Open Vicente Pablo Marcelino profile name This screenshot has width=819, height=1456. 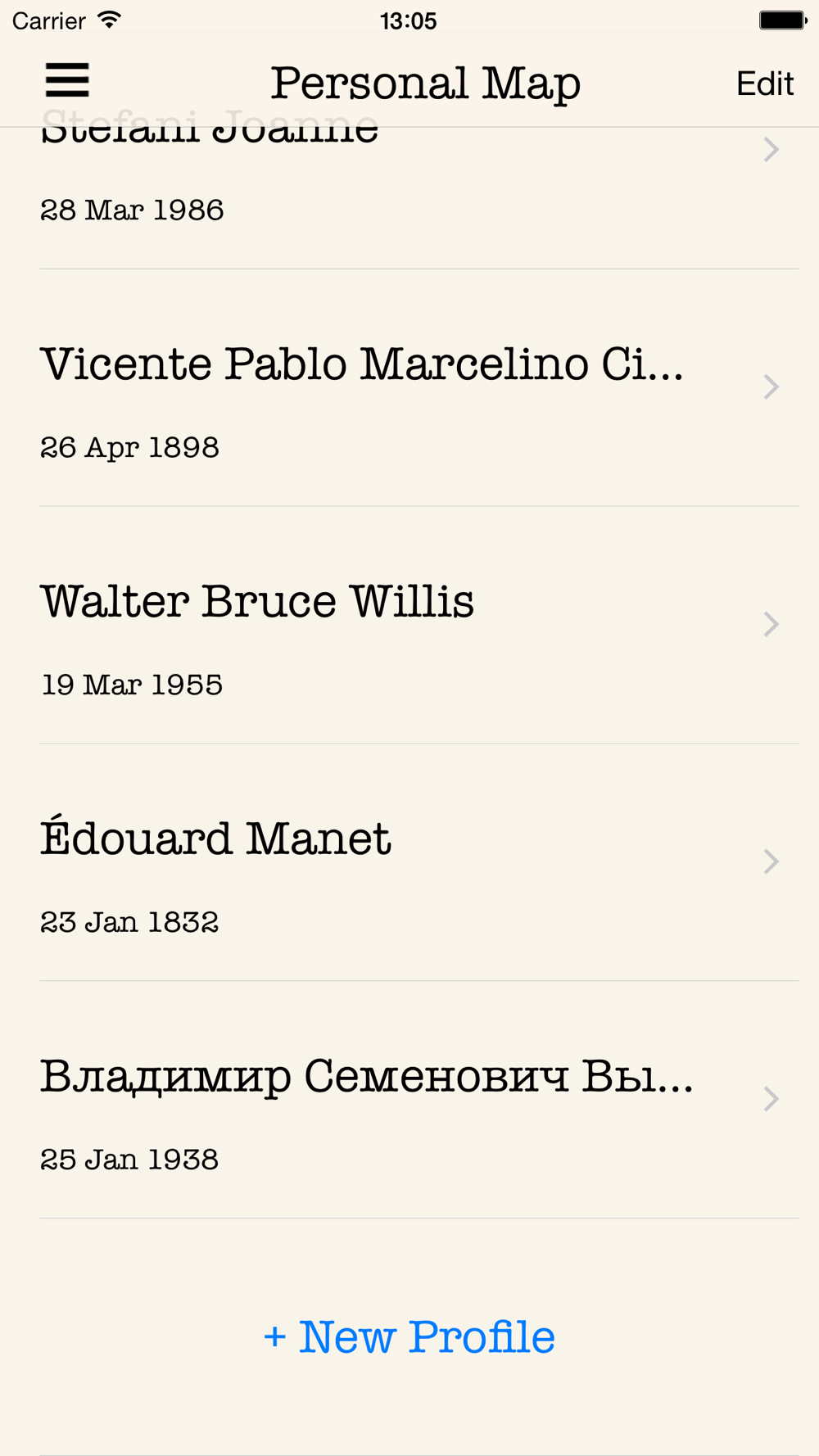click(x=361, y=364)
